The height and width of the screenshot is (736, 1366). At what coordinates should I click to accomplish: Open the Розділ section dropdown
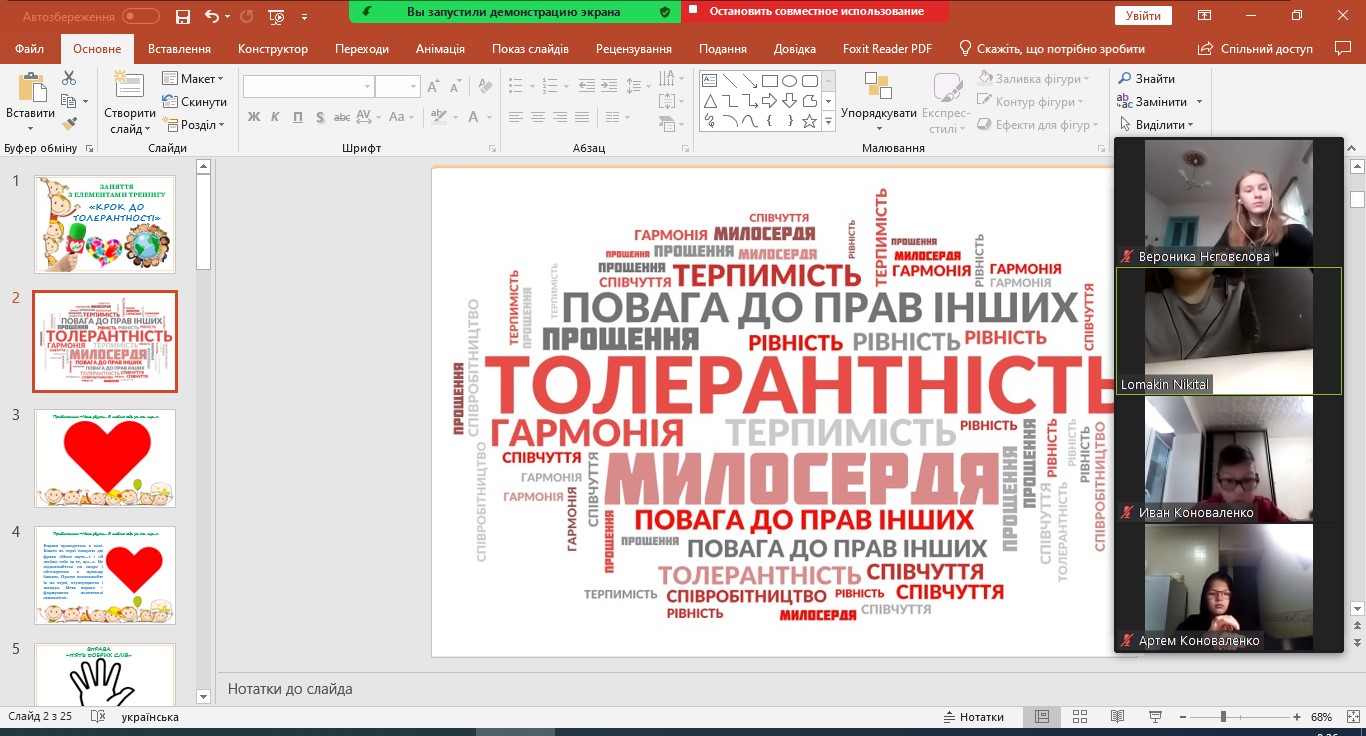pos(194,125)
